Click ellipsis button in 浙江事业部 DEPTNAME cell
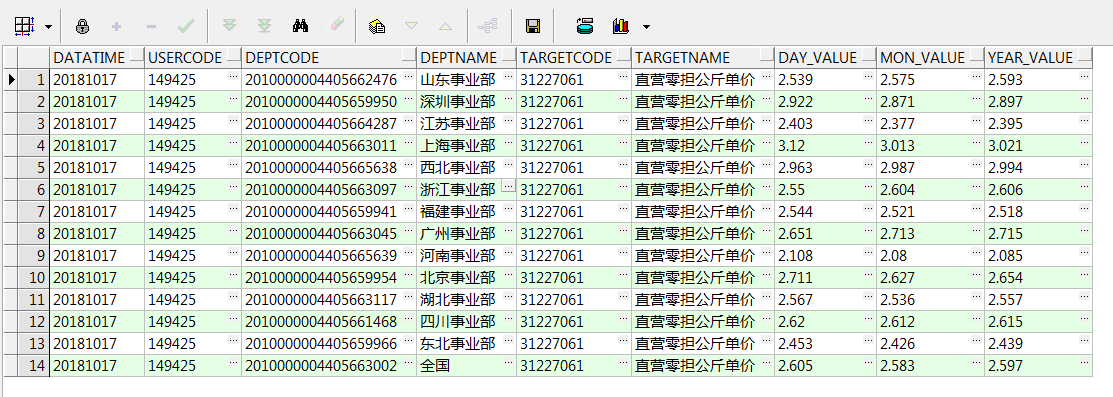The width and height of the screenshot is (1113, 397). [508, 185]
